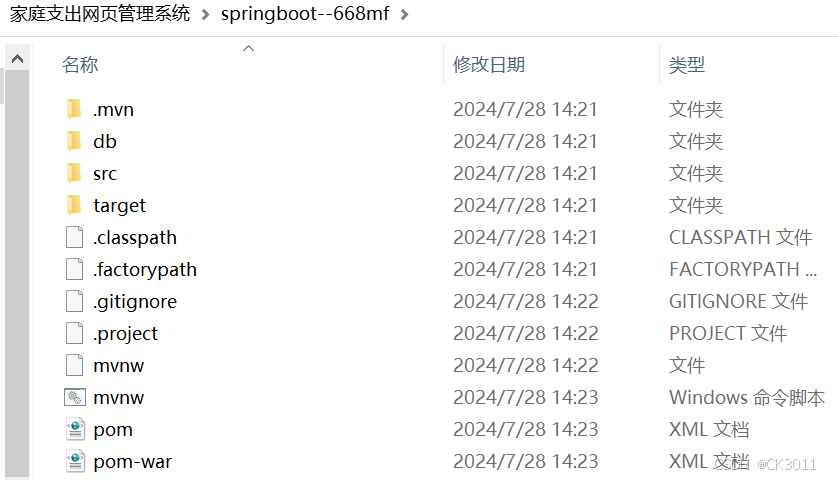Click the pom XML document icon
The image size is (838, 480).
[x=75, y=429]
